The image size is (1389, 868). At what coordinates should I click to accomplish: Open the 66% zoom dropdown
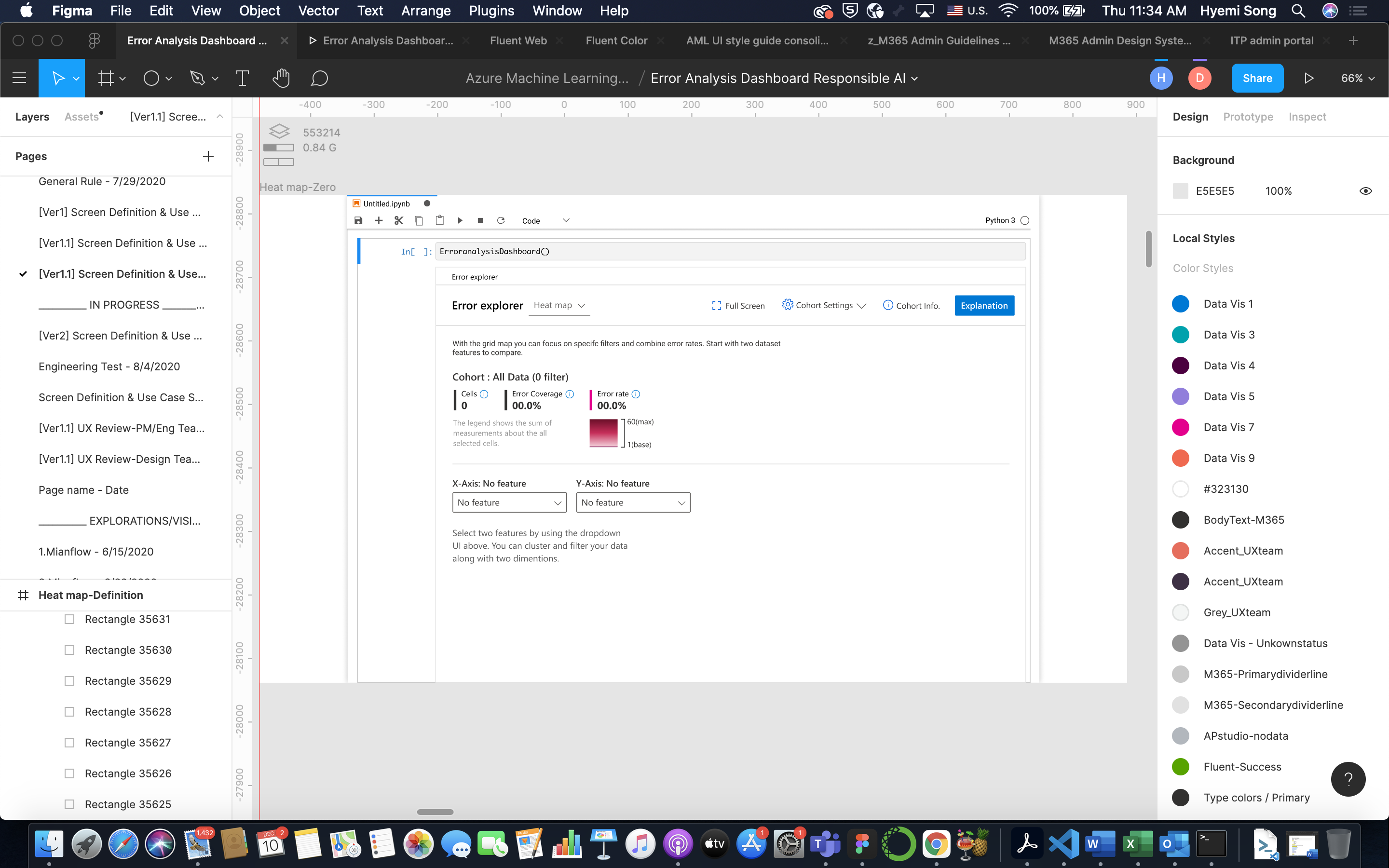coord(1357,78)
